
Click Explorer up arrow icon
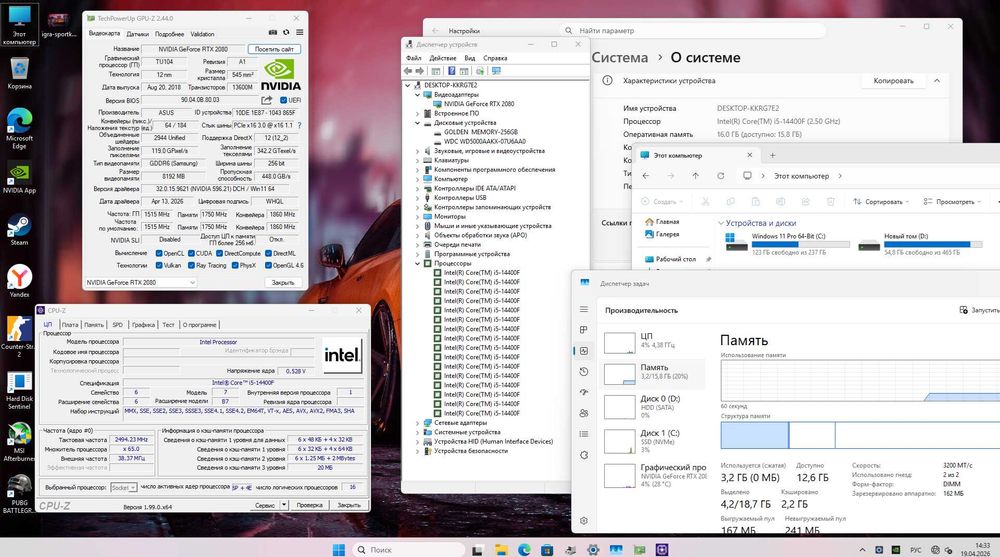pos(696,175)
